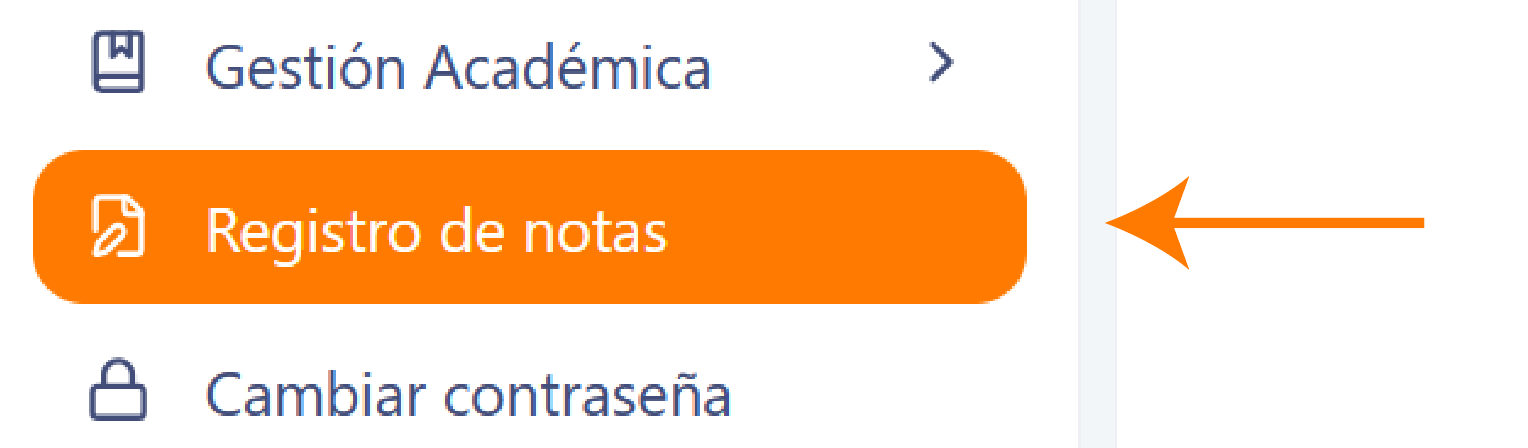Expand Gestión Académica using its chevron
Image resolution: width=1528 pixels, height=448 pixels.
click(x=942, y=63)
